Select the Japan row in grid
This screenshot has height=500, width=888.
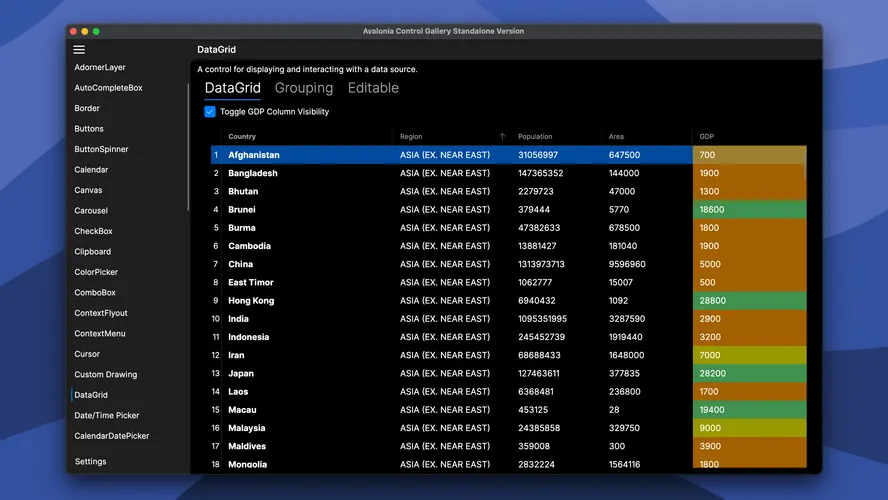[450, 374]
